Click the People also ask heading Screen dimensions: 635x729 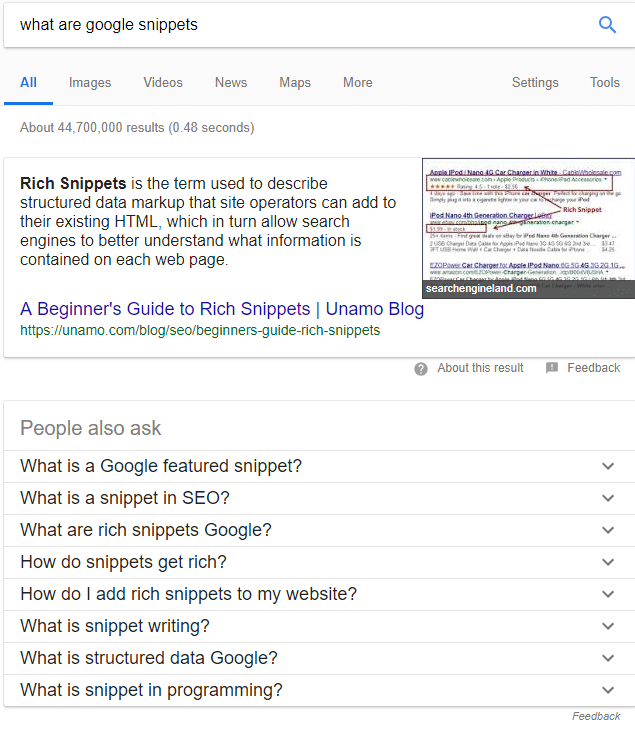tap(91, 428)
